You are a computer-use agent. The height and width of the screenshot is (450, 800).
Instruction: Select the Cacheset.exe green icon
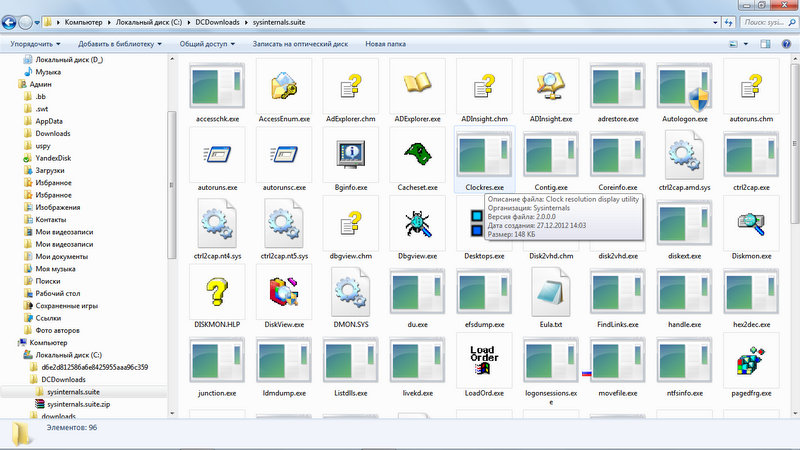417,154
